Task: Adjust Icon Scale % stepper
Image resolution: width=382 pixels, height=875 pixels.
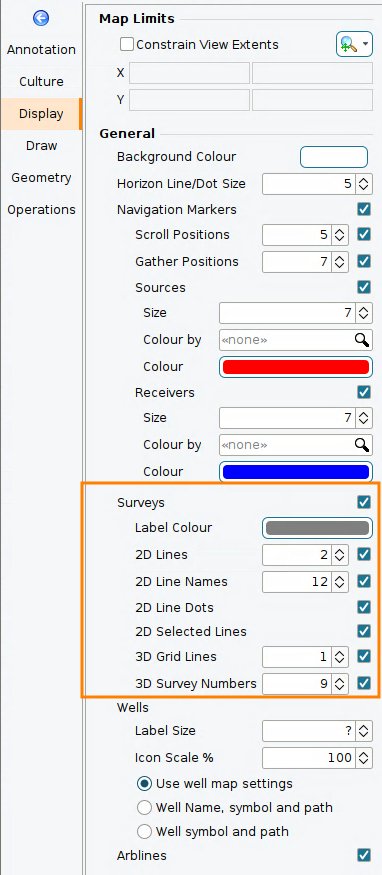Action: 364,757
